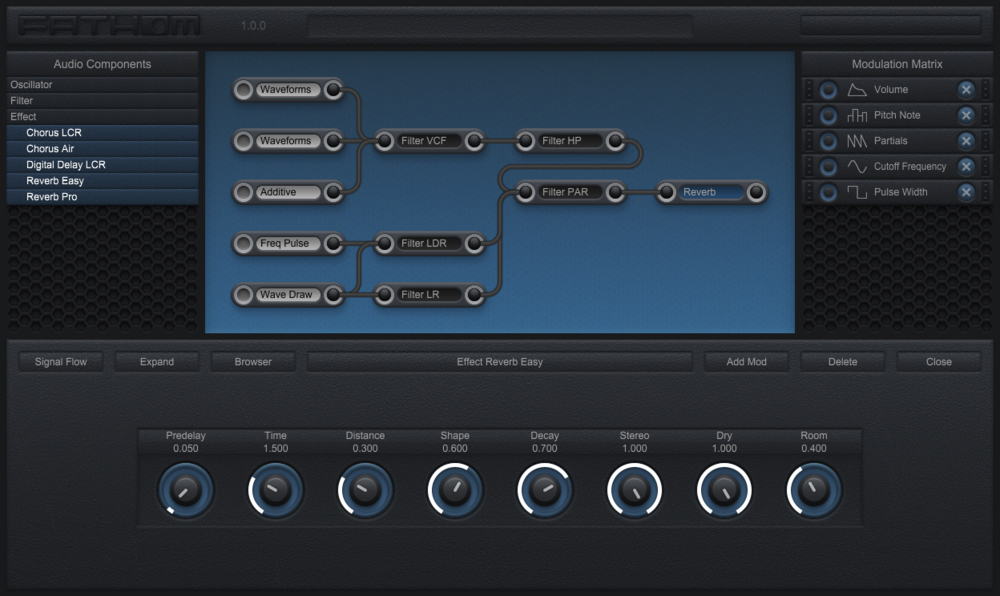The height and width of the screenshot is (596, 1000).
Task: Open the Signal Flow view
Action: pyautogui.click(x=61, y=361)
